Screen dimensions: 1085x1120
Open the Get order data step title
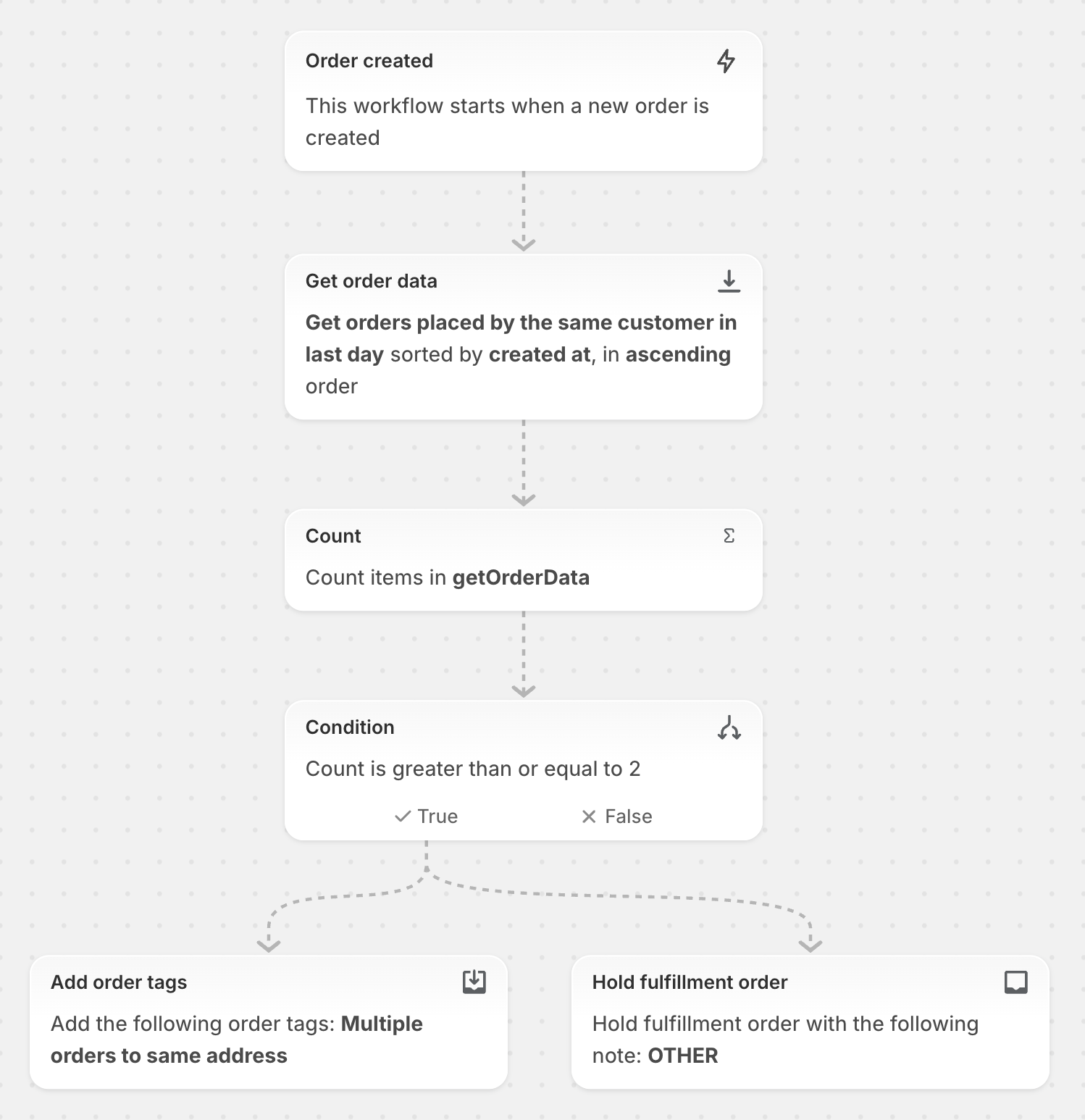point(372,281)
